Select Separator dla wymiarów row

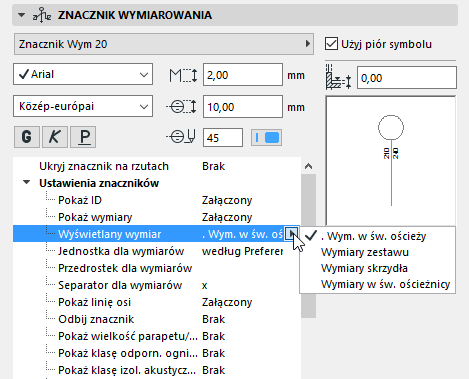coord(157,285)
